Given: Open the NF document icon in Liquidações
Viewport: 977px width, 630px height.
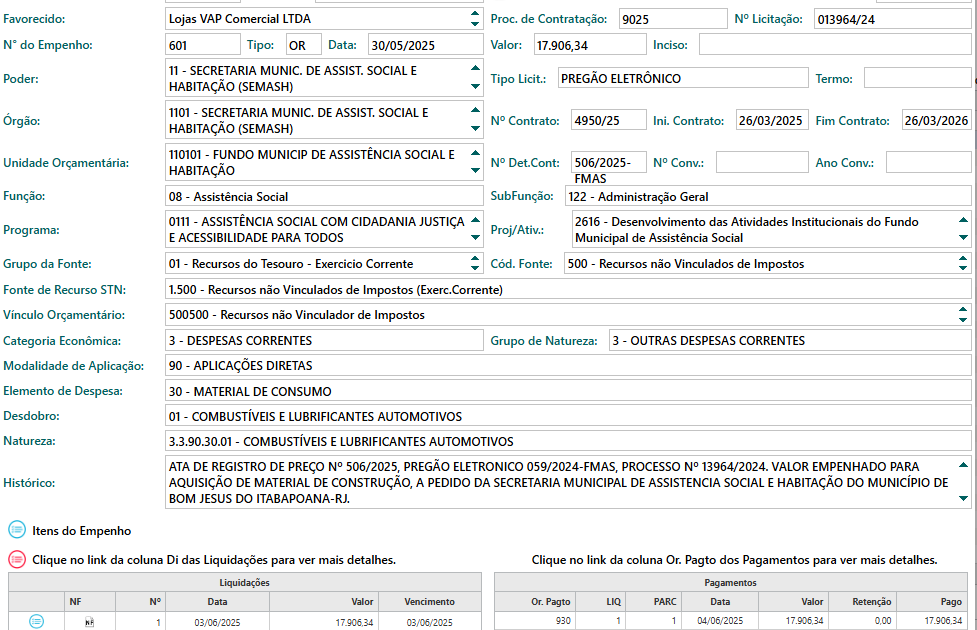Looking at the screenshot, I should click(x=89, y=622).
